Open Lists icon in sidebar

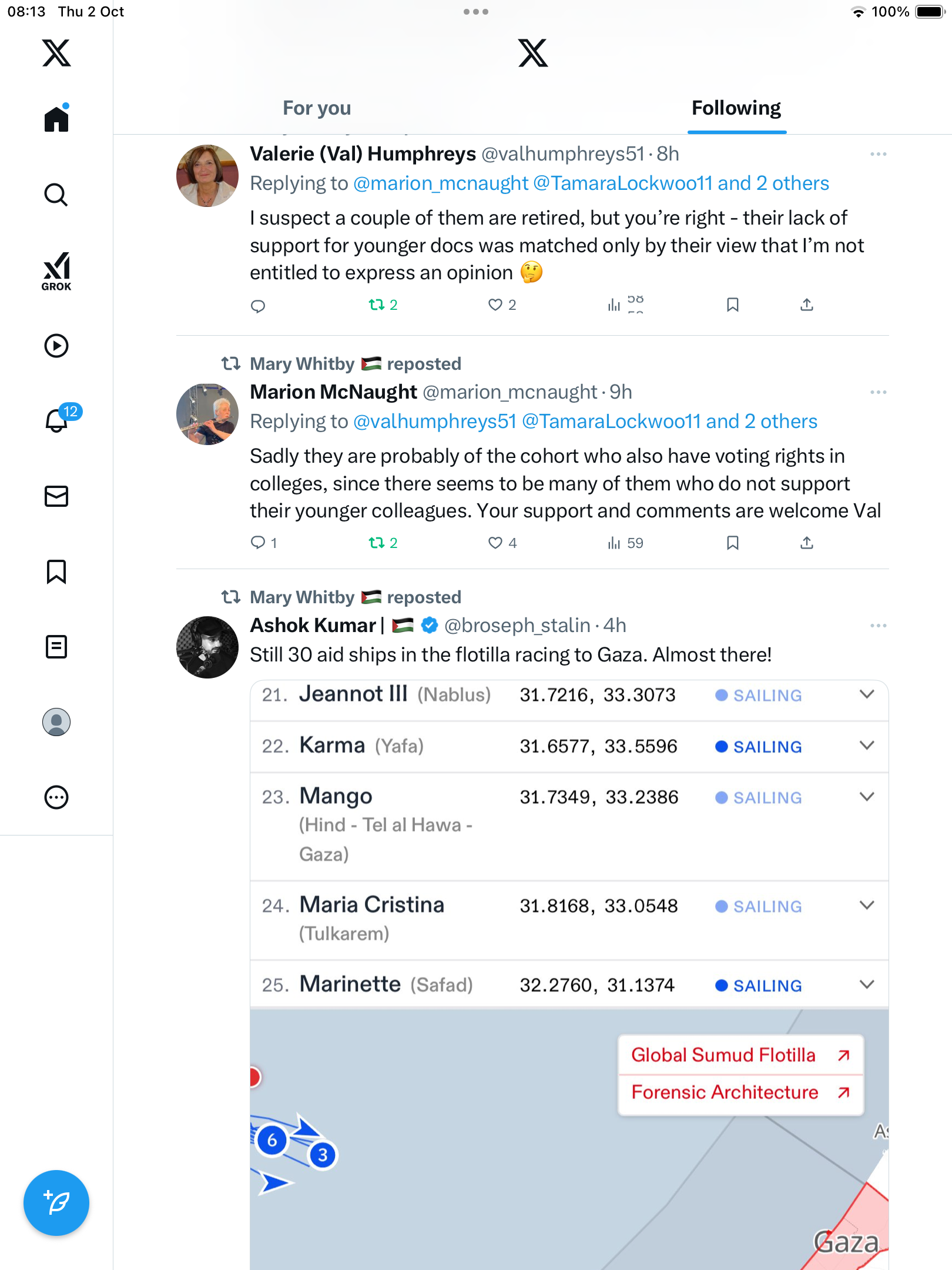pos(56,647)
